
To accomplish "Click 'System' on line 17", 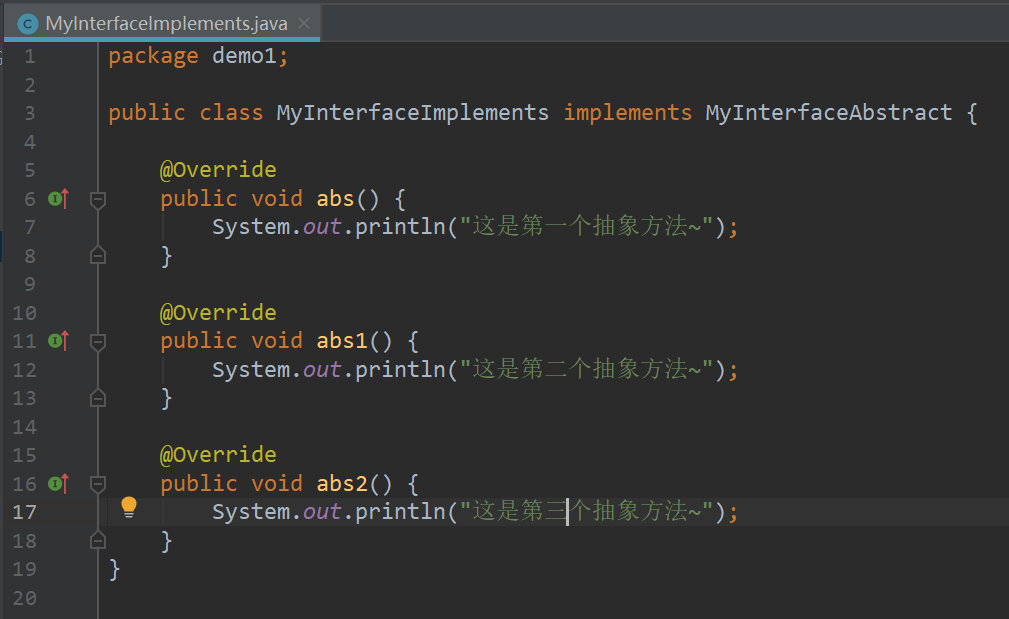I will tap(251, 512).
